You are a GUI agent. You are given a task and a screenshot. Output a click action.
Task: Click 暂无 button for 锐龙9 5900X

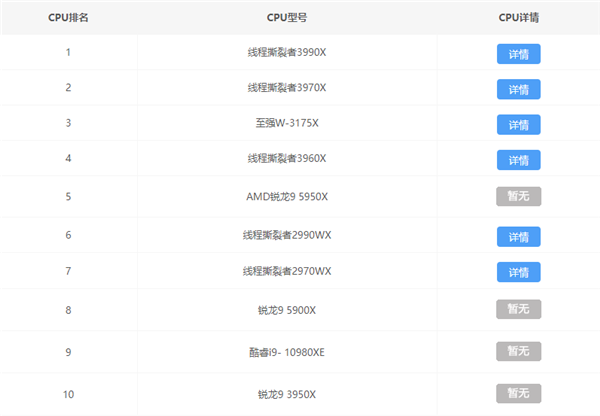(518, 310)
